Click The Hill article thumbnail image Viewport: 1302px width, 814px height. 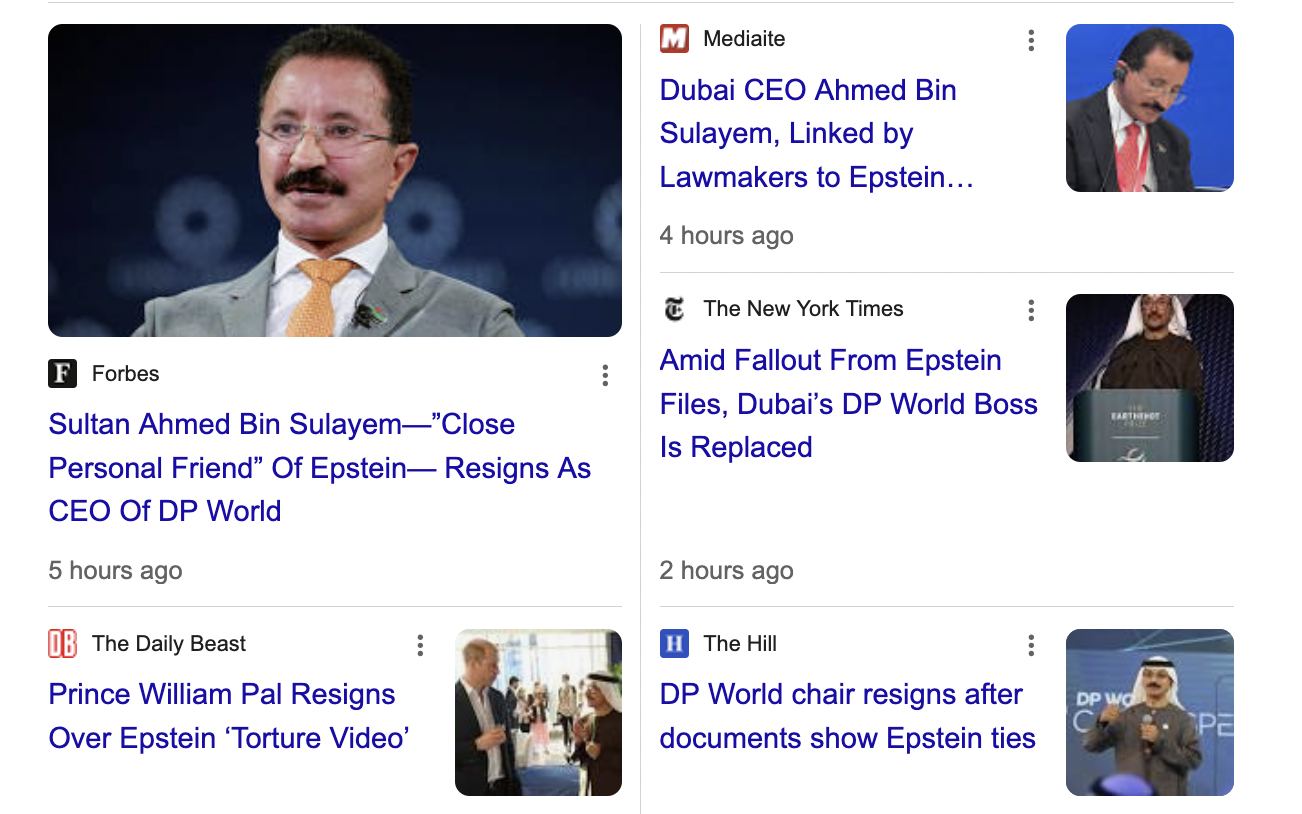tap(1149, 712)
